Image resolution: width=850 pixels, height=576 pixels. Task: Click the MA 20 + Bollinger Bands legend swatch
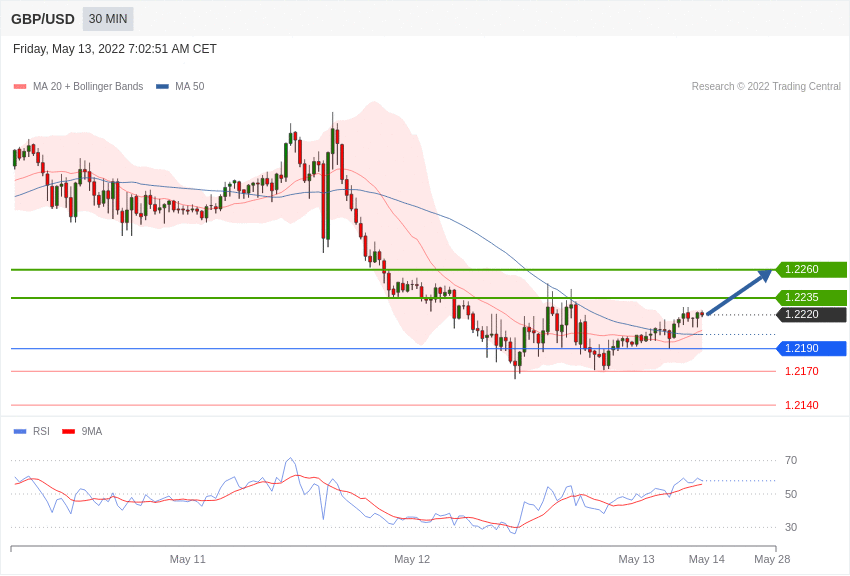(x=20, y=87)
